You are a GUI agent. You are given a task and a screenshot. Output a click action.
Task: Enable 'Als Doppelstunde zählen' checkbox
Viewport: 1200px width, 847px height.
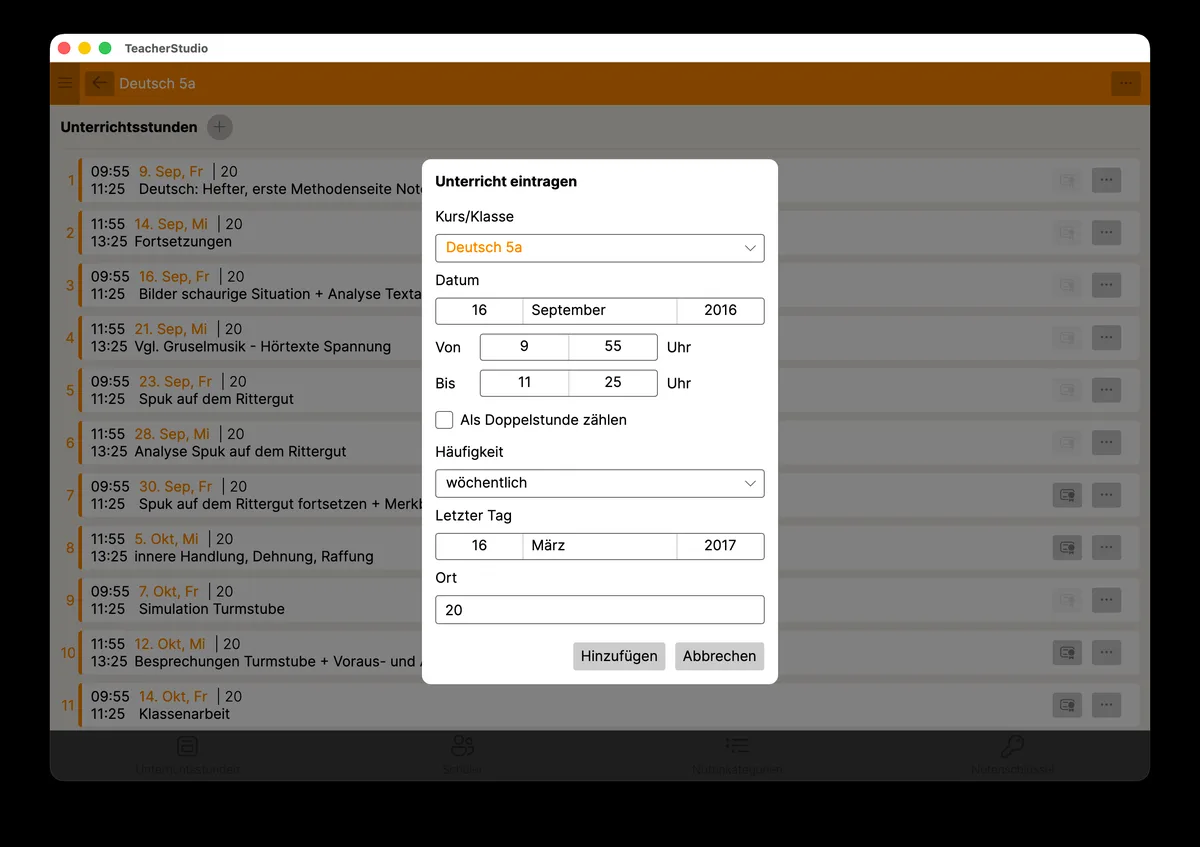[445, 420]
